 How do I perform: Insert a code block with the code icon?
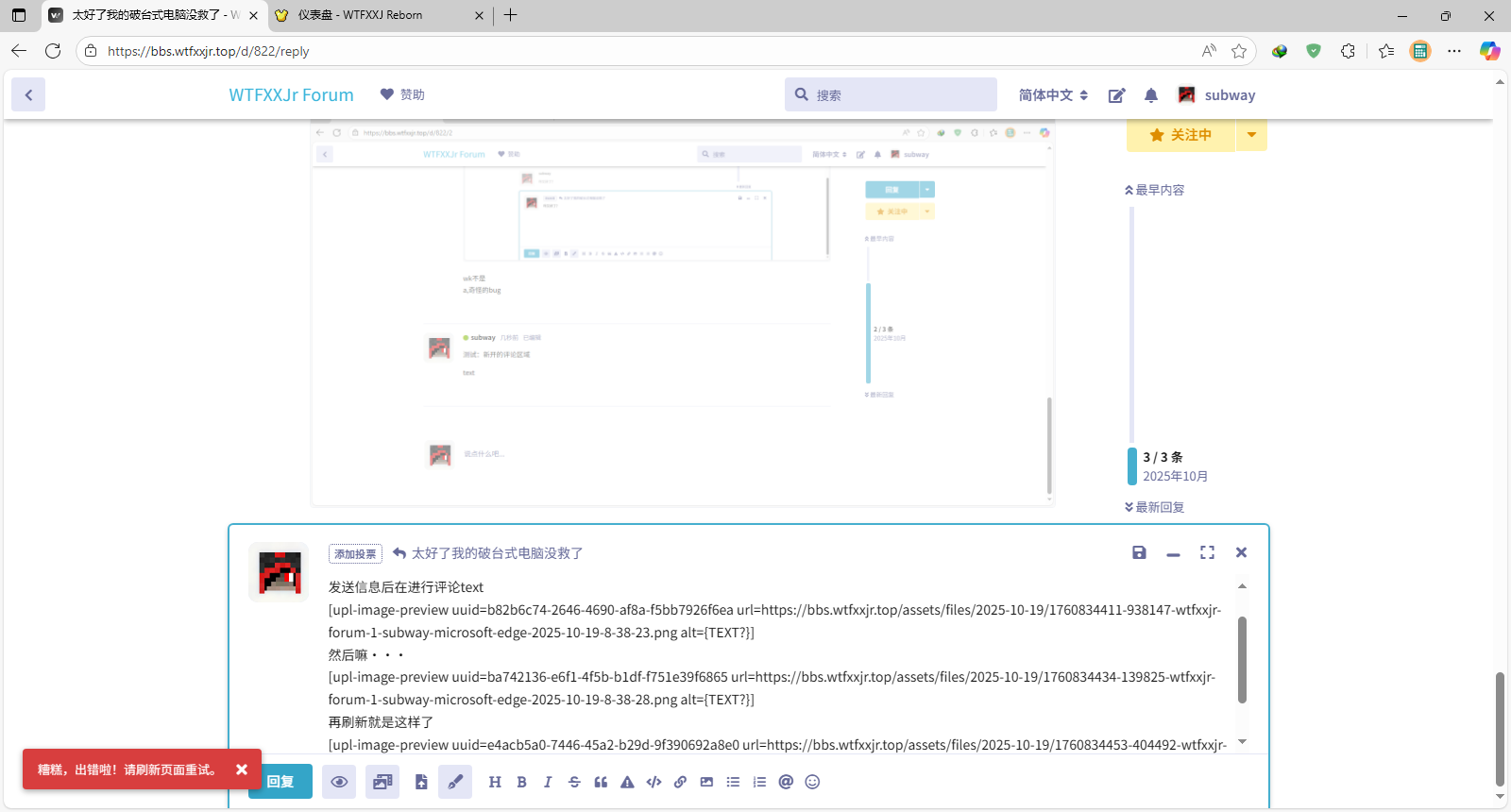pyautogui.click(x=654, y=782)
